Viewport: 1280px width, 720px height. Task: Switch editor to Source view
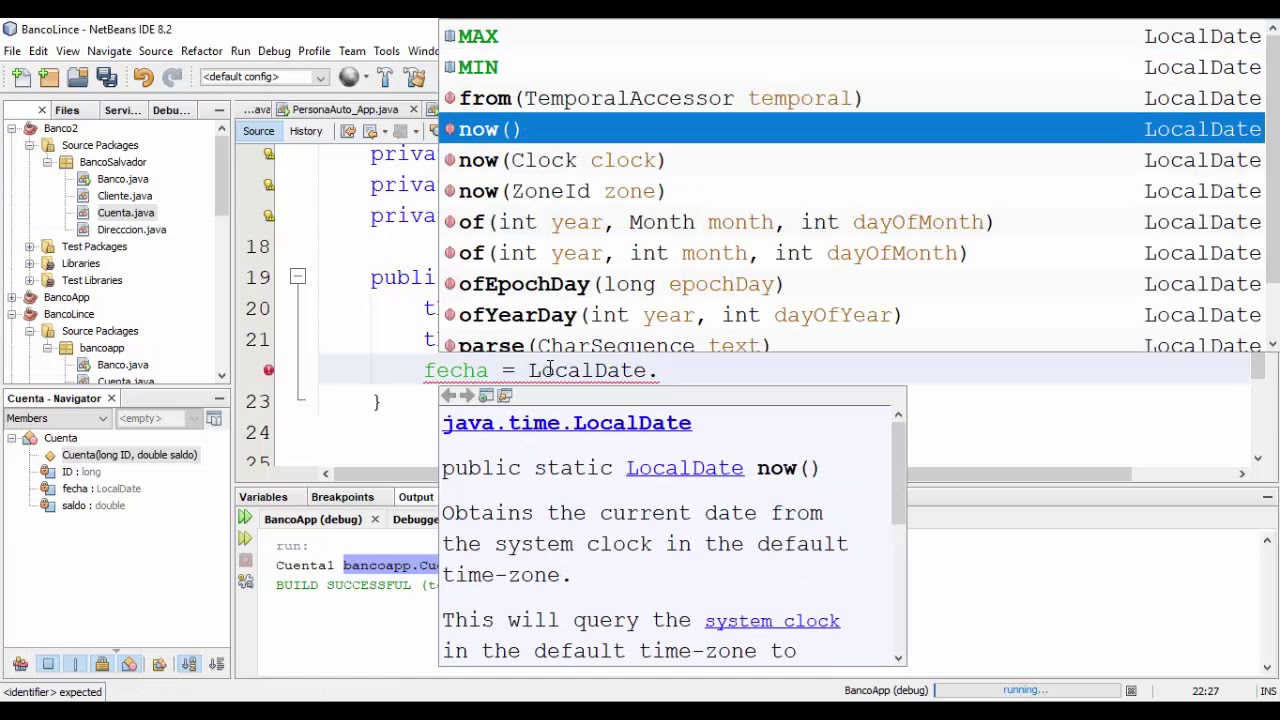(x=258, y=131)
